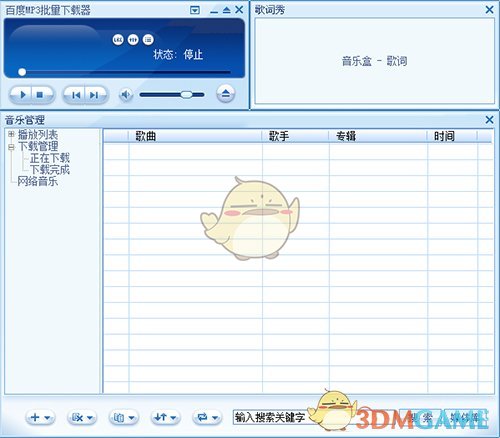Toggle the LRC lyrics round icon
Image resolution: width=500 pixels, height=438 pixels.
118,40
